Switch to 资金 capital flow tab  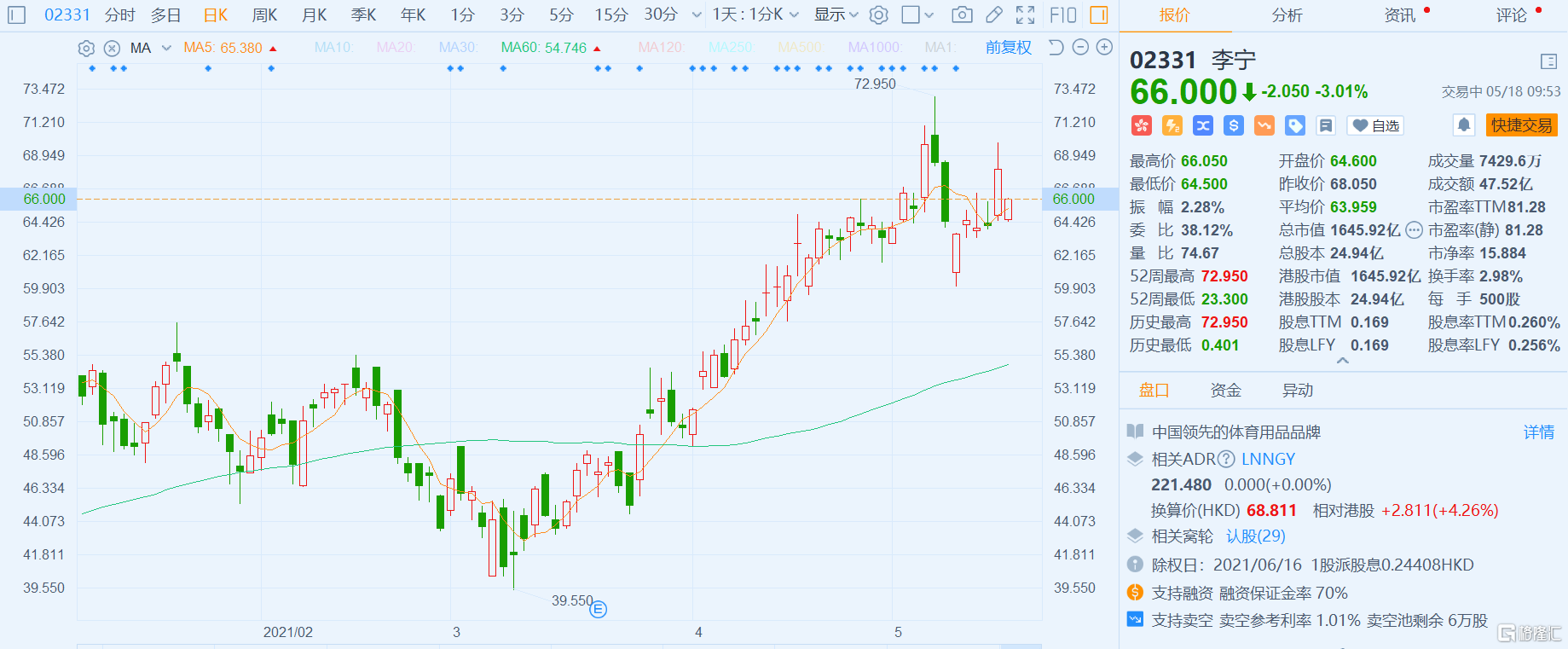1226,390
